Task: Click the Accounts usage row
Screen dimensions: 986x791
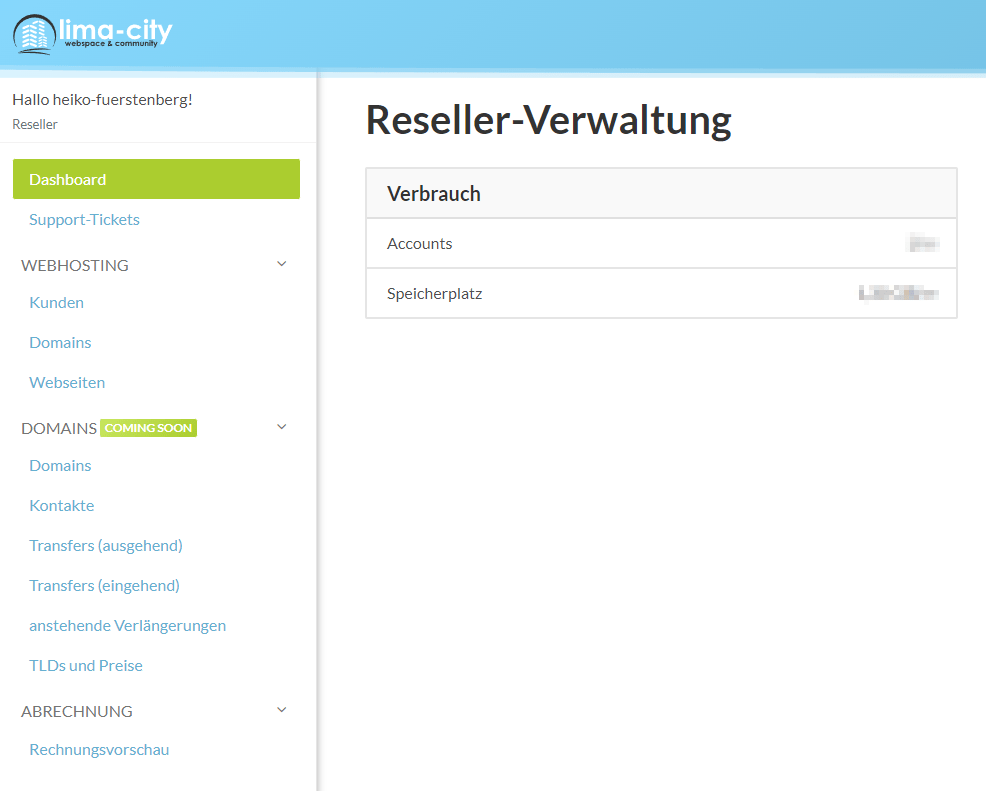Action: tap(661, 243)
